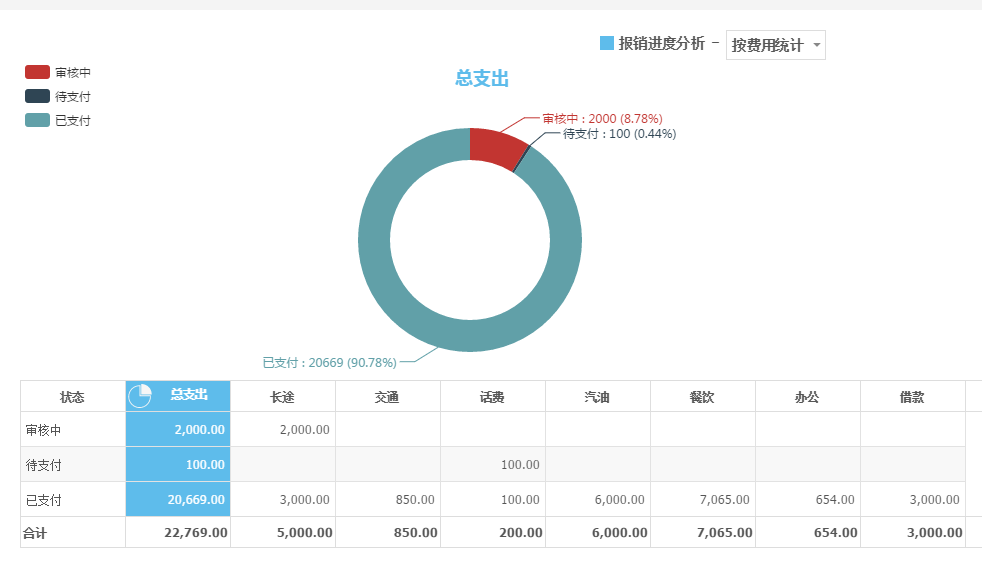Toggle the 审核中 legend series
The image size is (982, 562).
pos(58,73)
